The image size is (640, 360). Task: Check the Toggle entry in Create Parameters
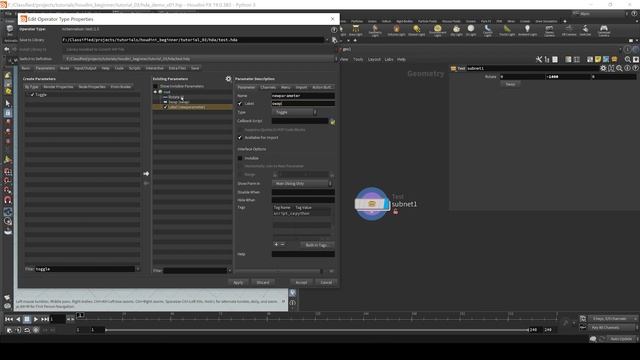click(32, 95)
